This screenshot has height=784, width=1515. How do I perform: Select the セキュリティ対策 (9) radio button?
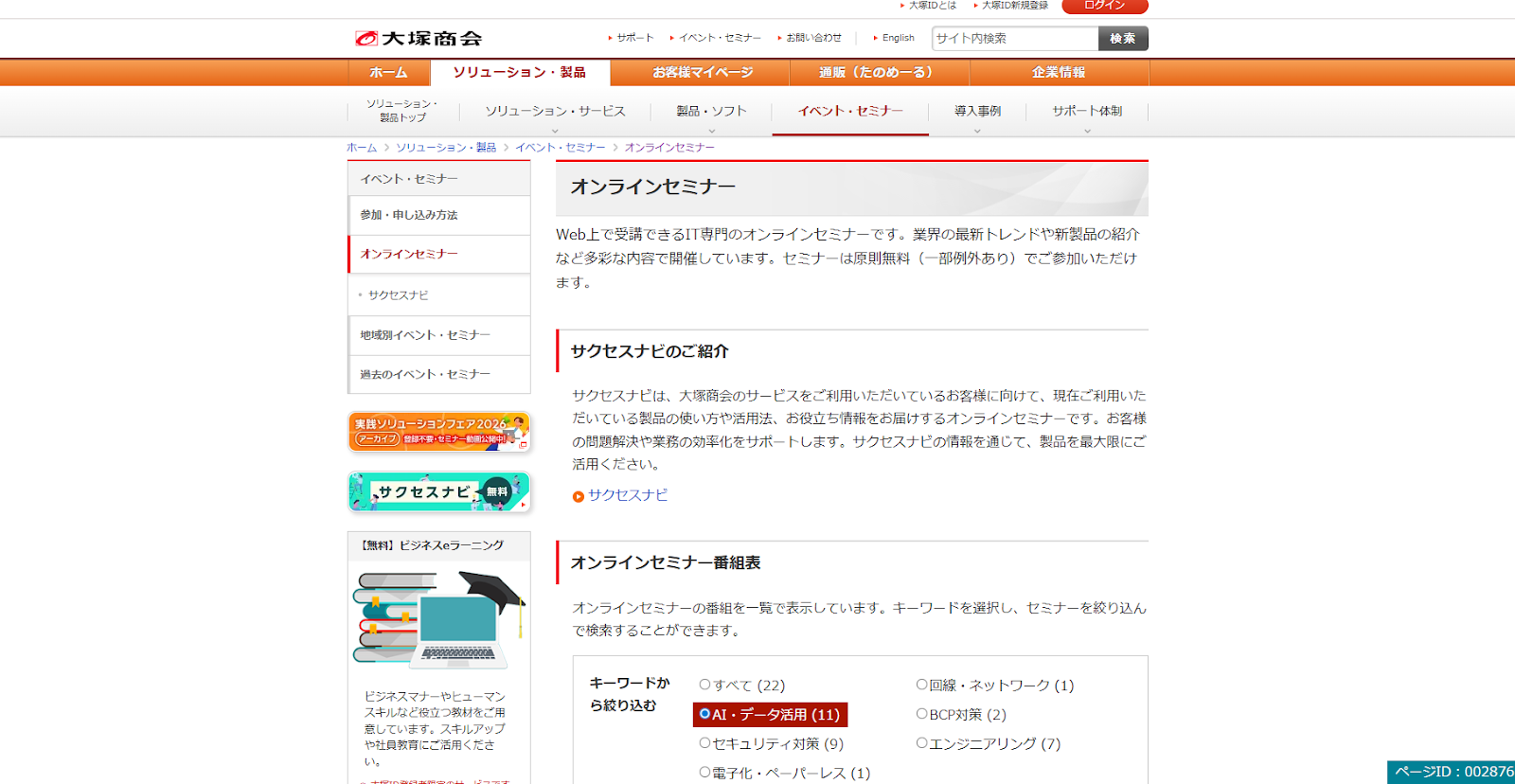[x=704, y=743]
